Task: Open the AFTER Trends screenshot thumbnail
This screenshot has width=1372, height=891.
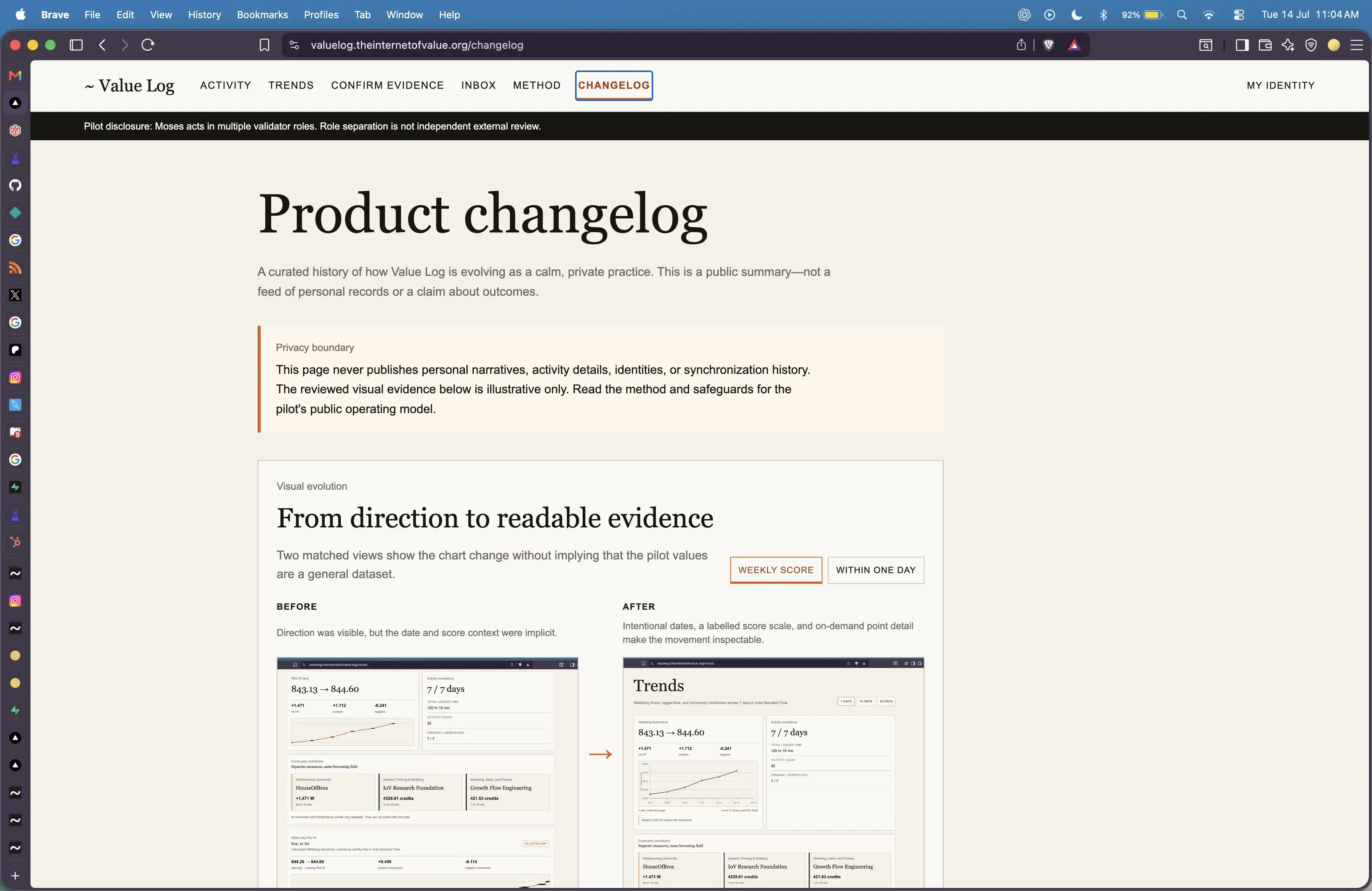Action: (773, 772)
